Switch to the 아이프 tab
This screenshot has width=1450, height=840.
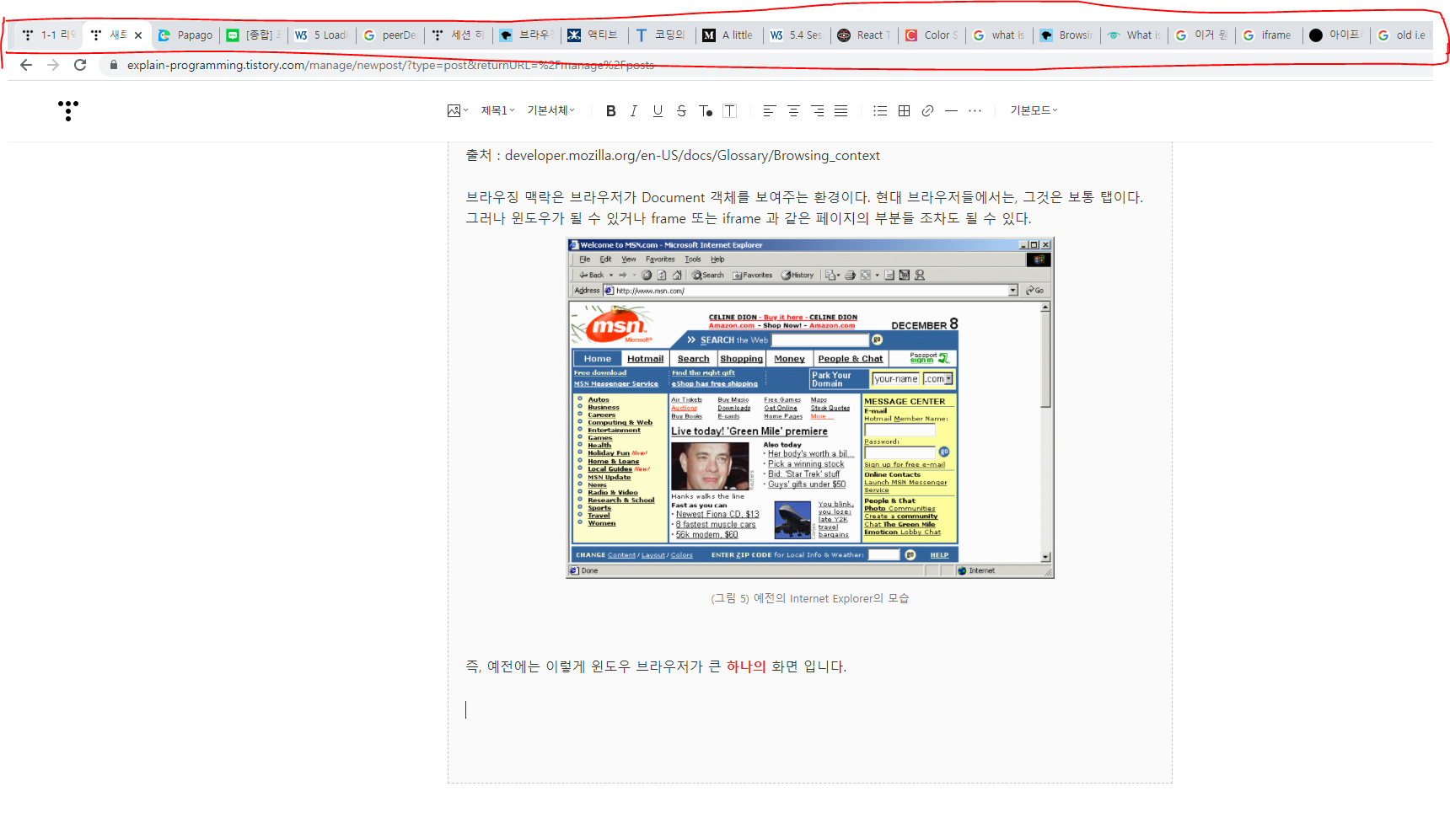click(1337, 35)
